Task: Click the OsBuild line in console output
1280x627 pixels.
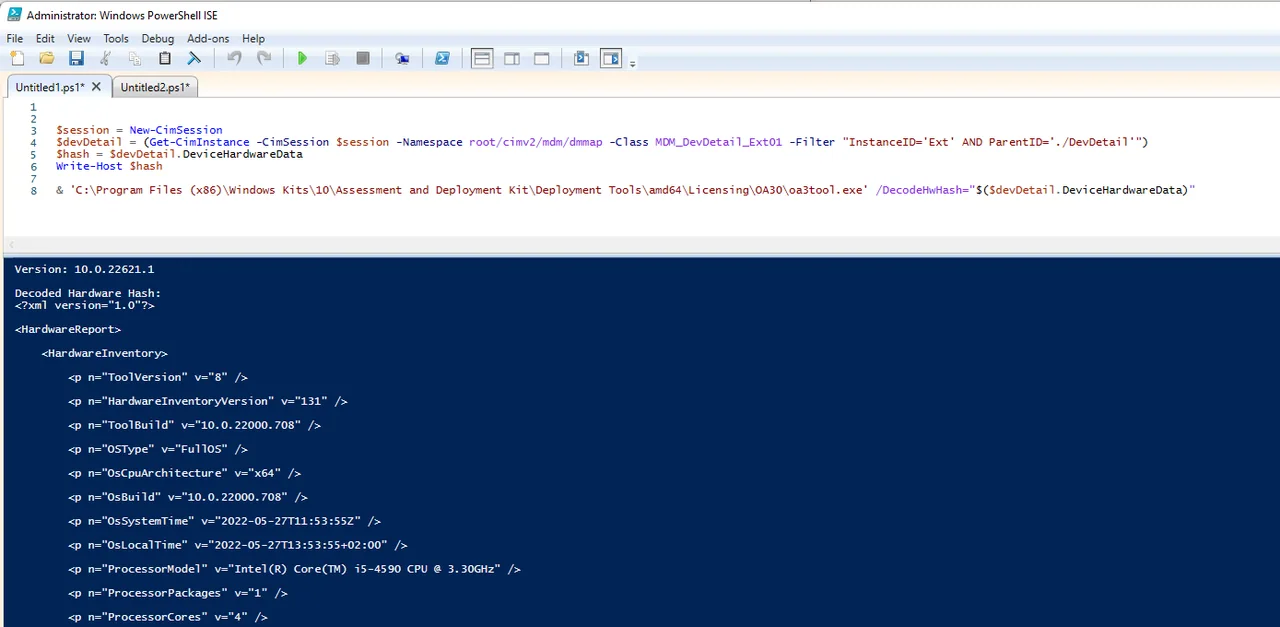Action: tap(188, 497)
